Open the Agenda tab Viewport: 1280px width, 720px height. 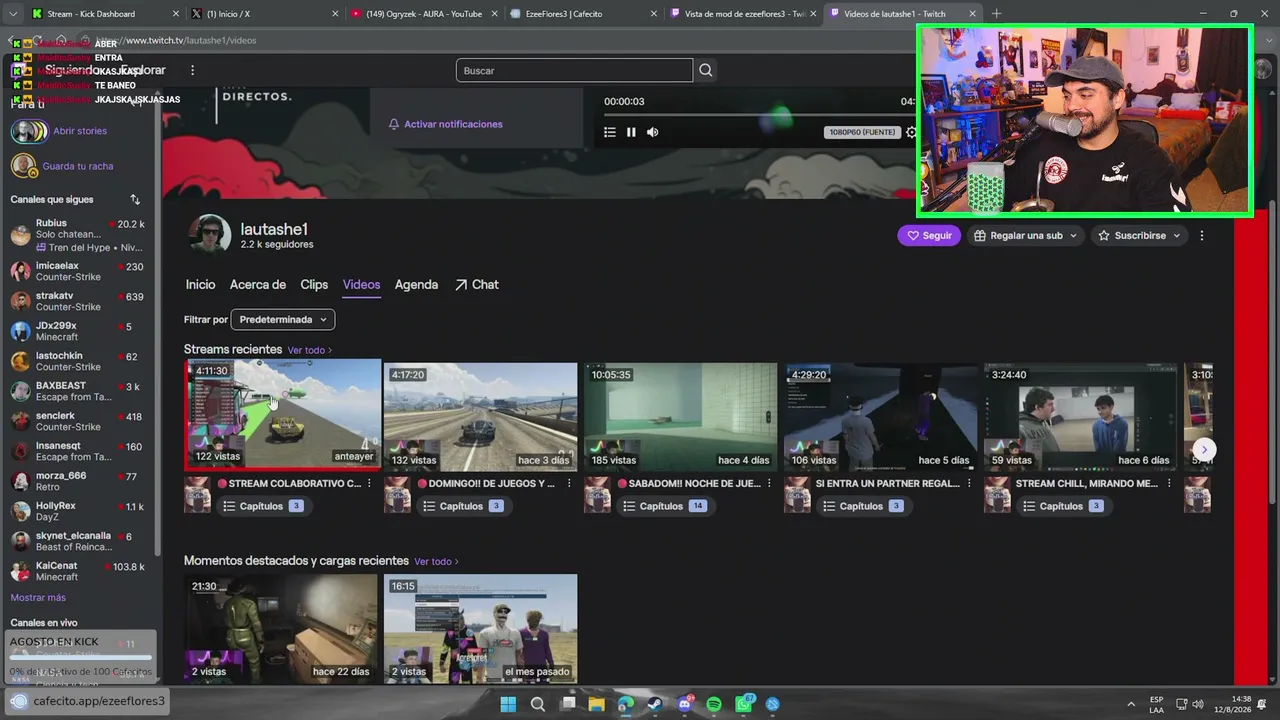[x=416, y=285]
